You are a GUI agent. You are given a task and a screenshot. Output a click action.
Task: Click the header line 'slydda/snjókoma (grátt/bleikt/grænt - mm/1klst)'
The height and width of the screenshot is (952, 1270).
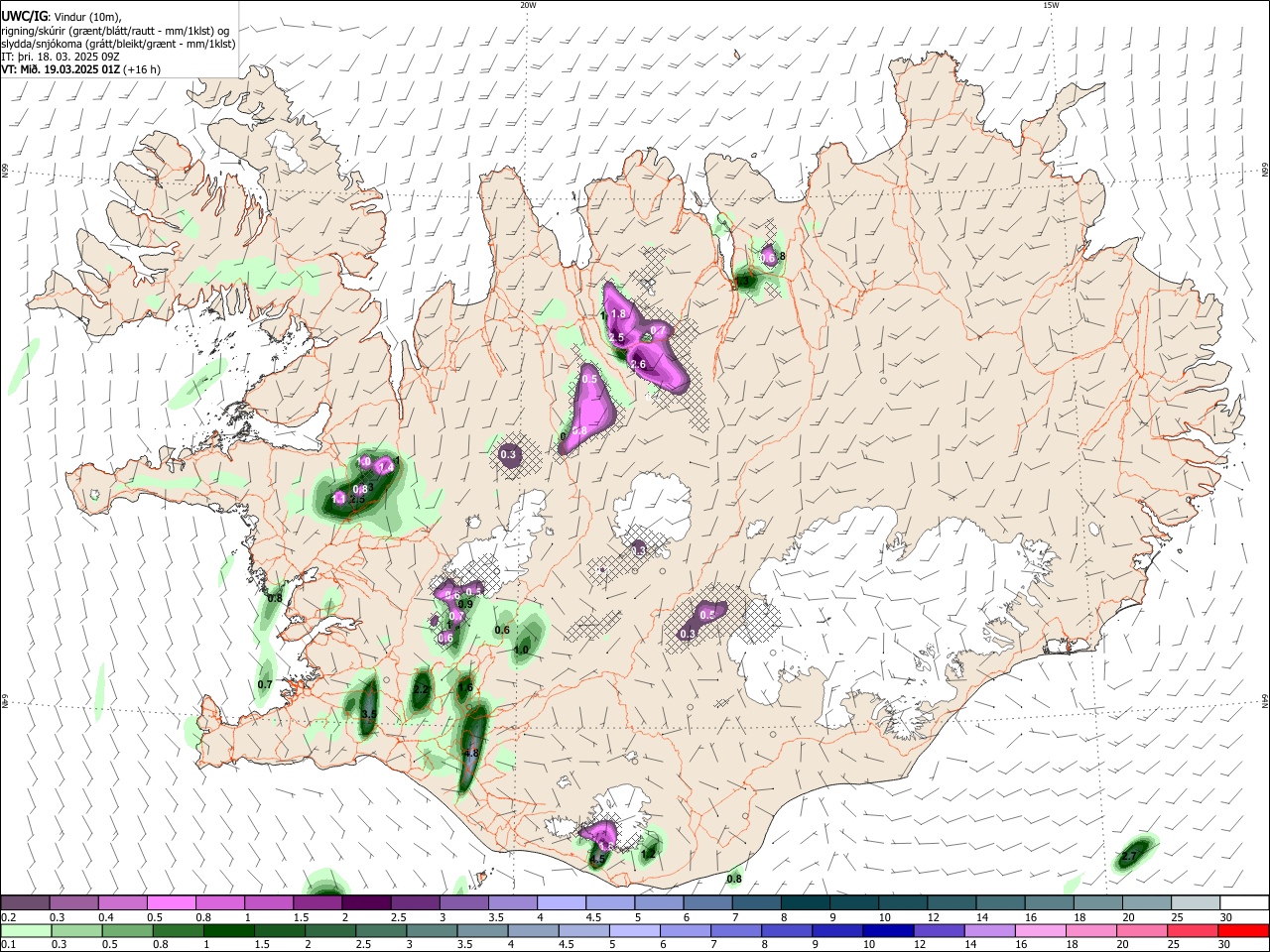(x=118, y=44)
